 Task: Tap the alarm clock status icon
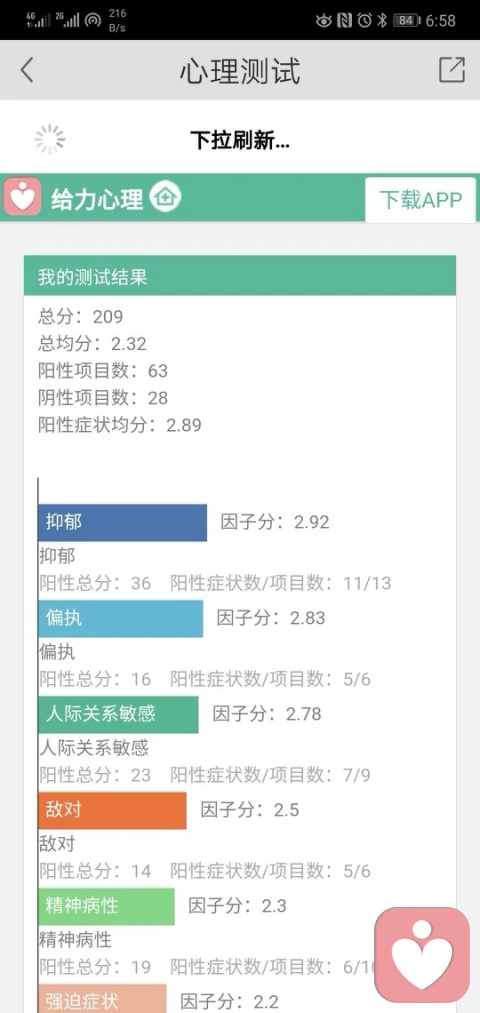(364, 20)
